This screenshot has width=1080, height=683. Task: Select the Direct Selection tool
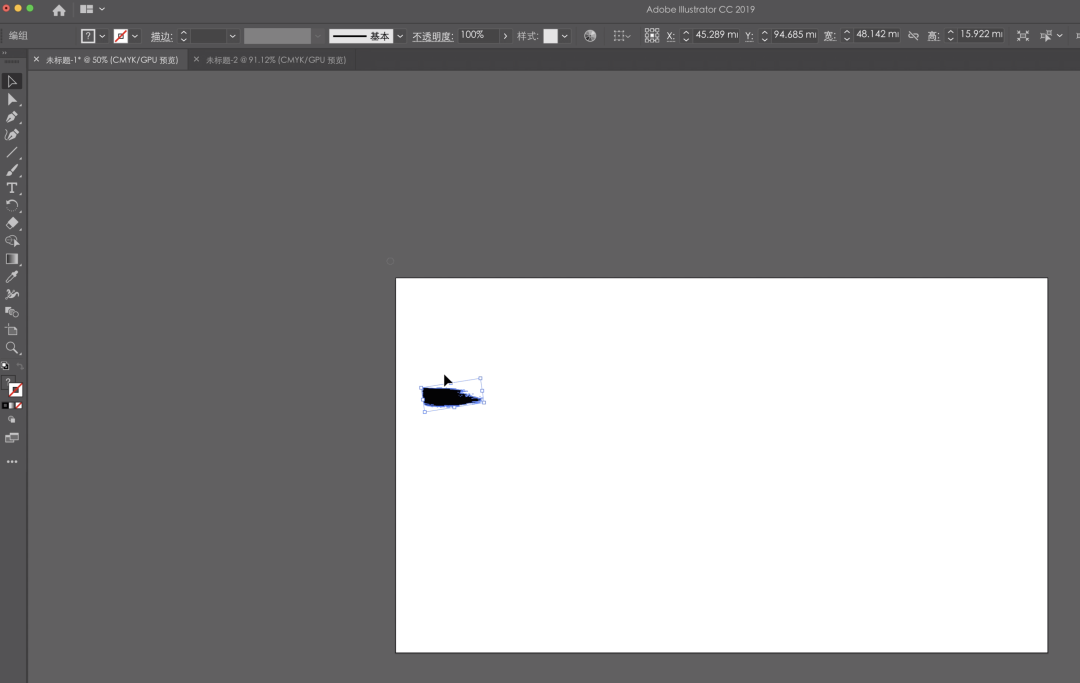[12, 99]
